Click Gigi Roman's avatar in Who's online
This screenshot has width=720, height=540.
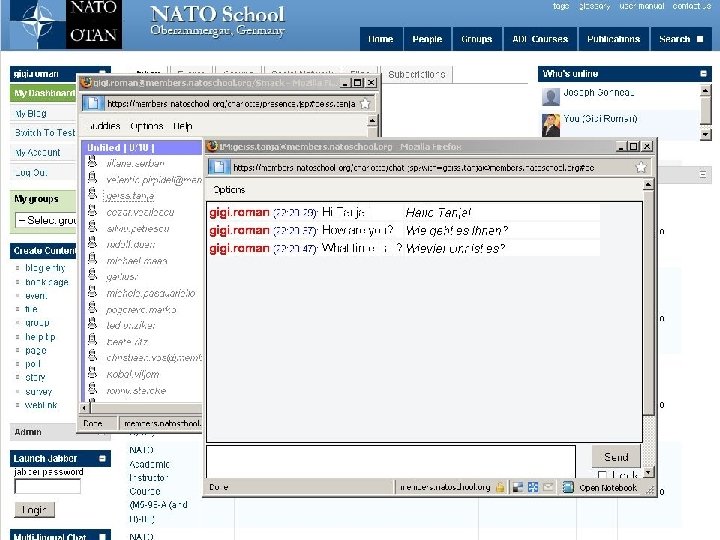pos(551,125)
